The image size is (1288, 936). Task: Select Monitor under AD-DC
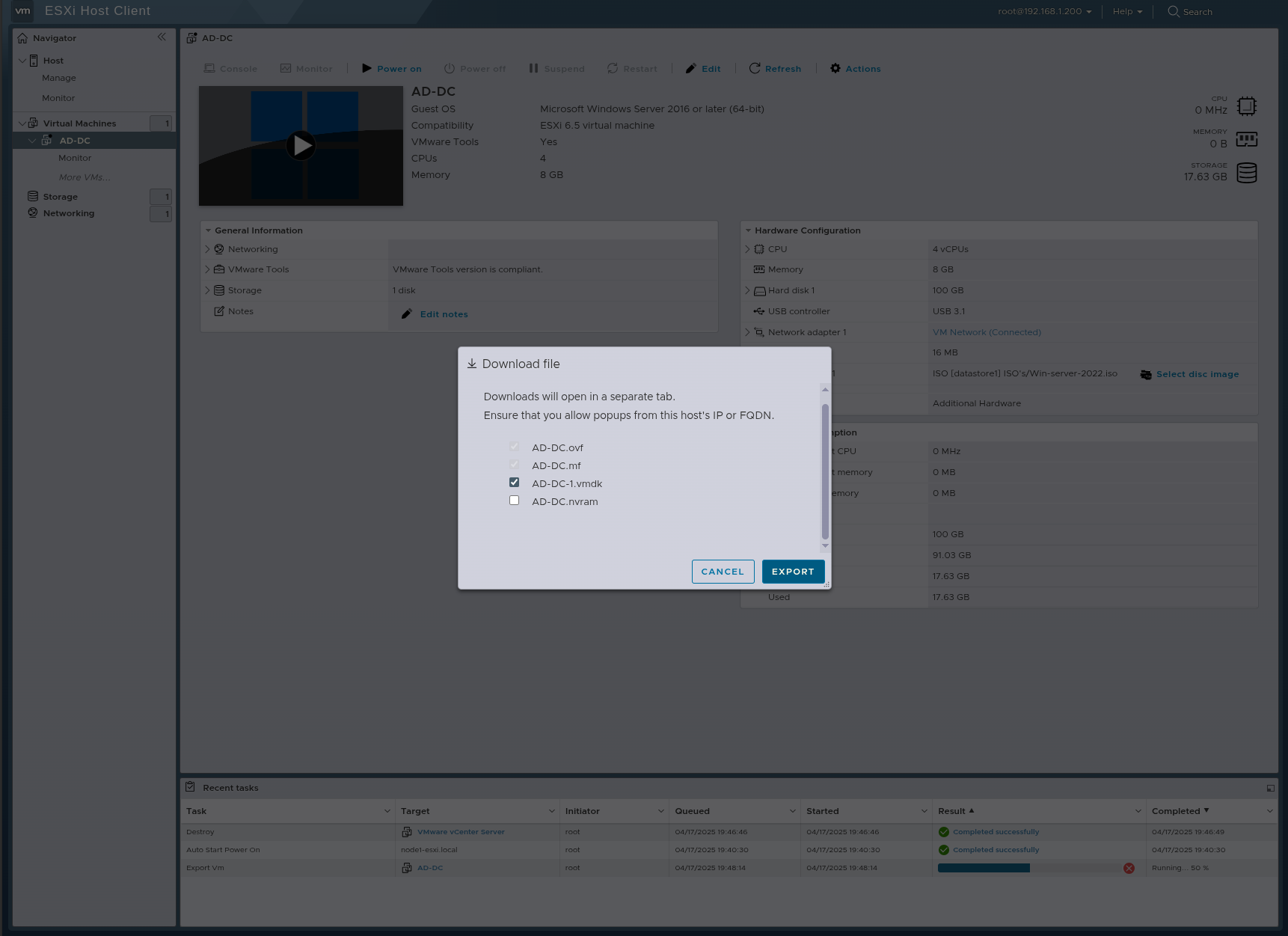point(75,158)
